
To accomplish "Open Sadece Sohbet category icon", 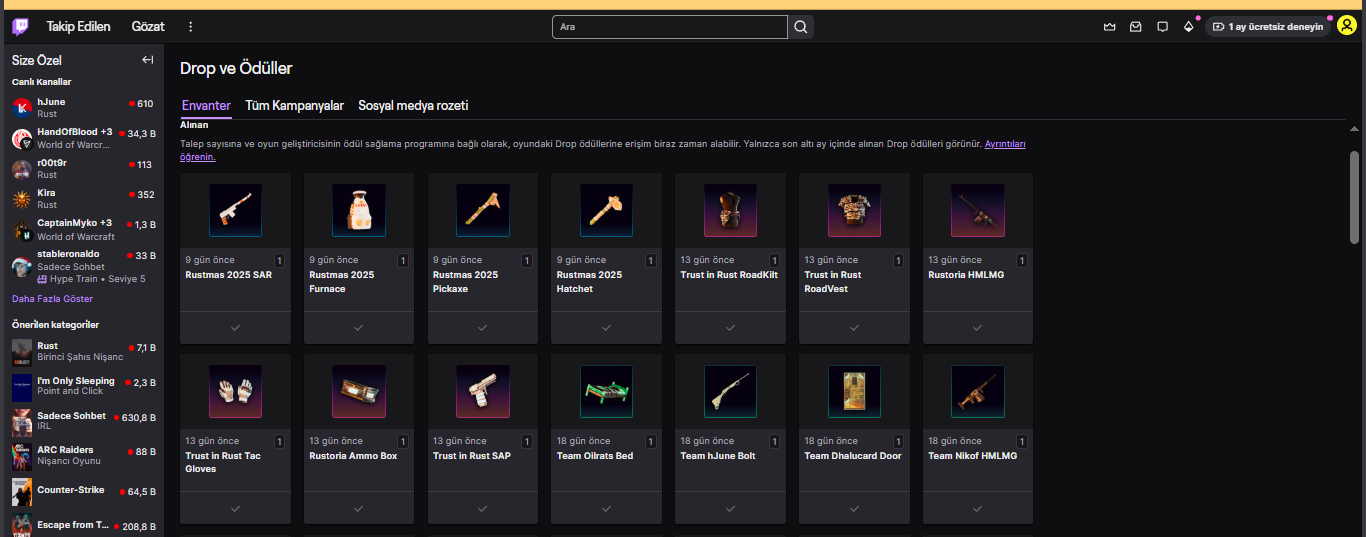I will pos(22,422).
